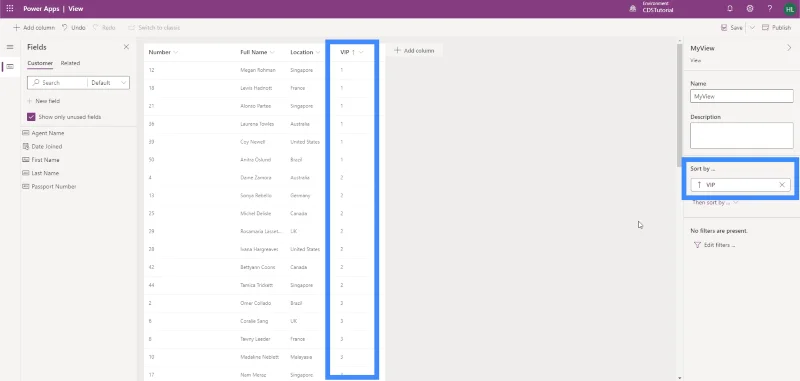Click the Tamica Trickett name cell

click(x=257, y=285)
